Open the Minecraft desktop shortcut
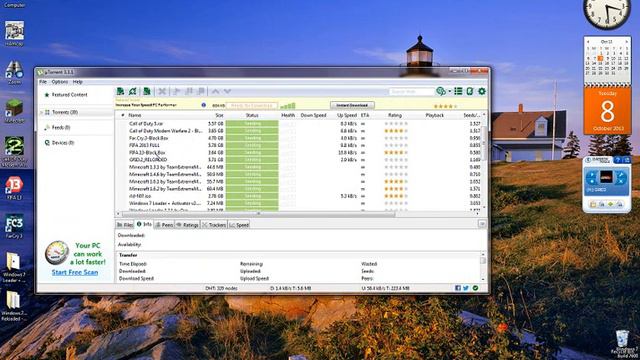 tap(14, 111)
